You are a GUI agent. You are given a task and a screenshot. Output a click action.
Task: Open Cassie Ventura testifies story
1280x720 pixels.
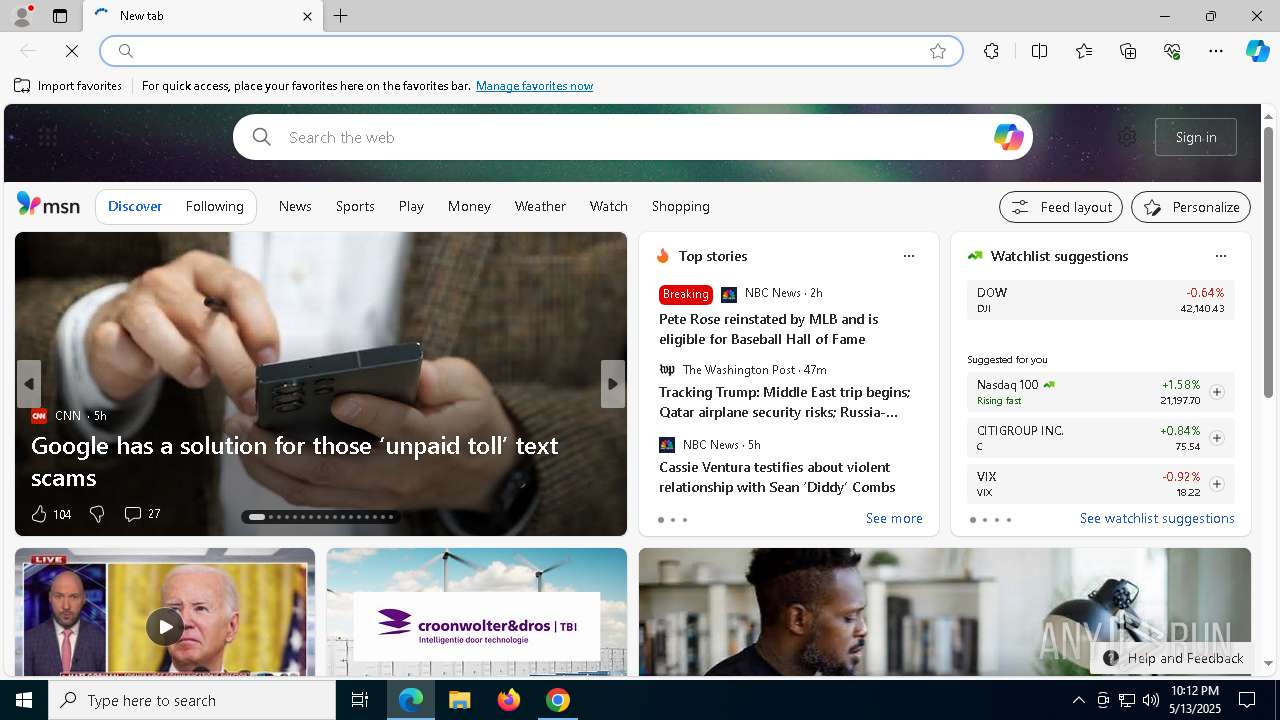click(x=777, y=477)
